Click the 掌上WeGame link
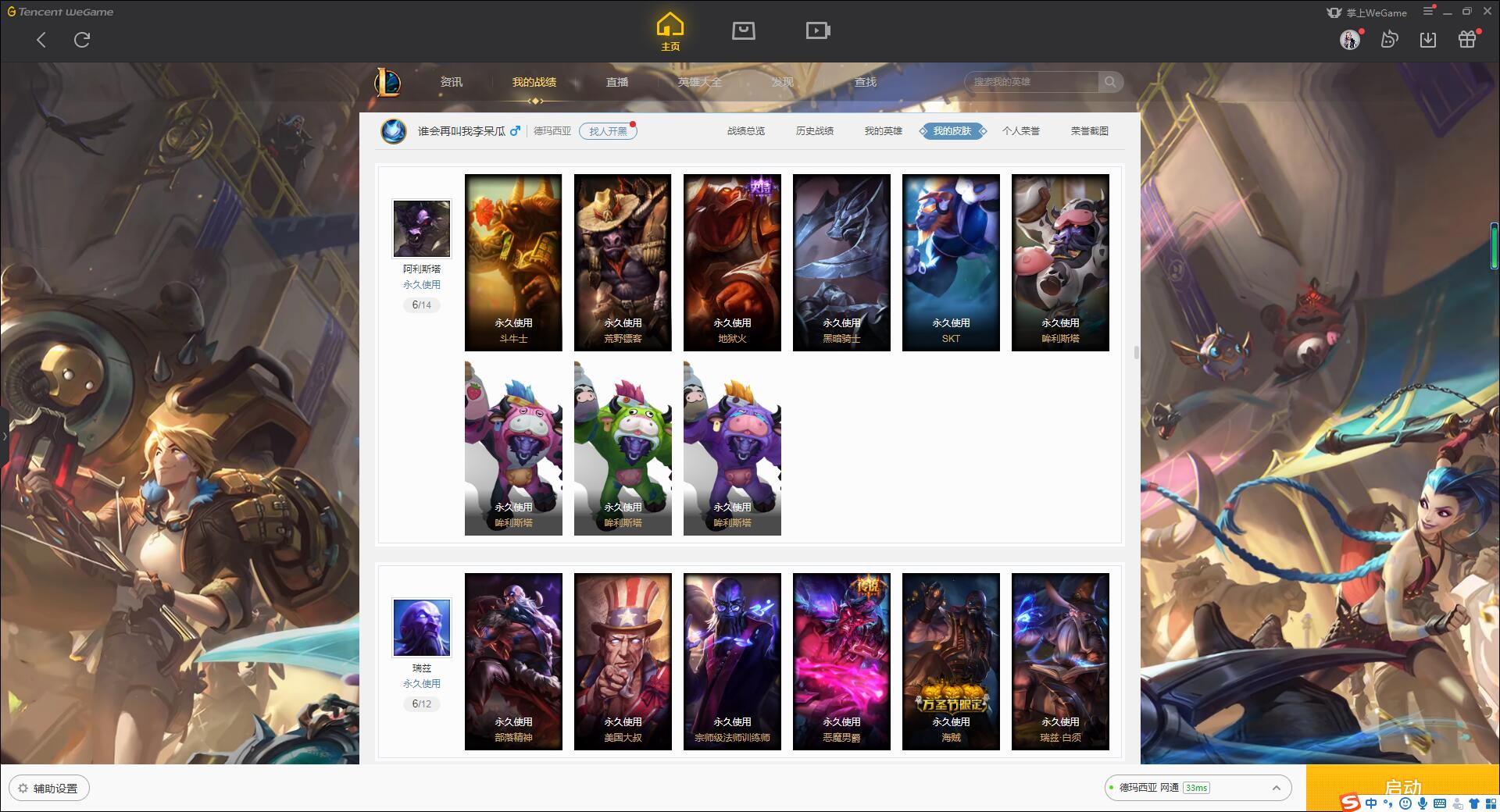This screenshot has height=812, width=1500. tap(1367, 12)
